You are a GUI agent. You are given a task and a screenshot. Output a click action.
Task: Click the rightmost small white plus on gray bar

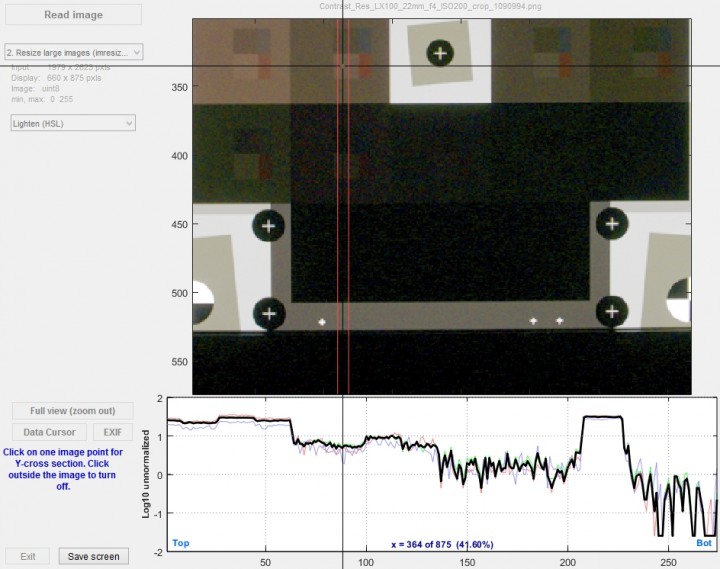559,321
